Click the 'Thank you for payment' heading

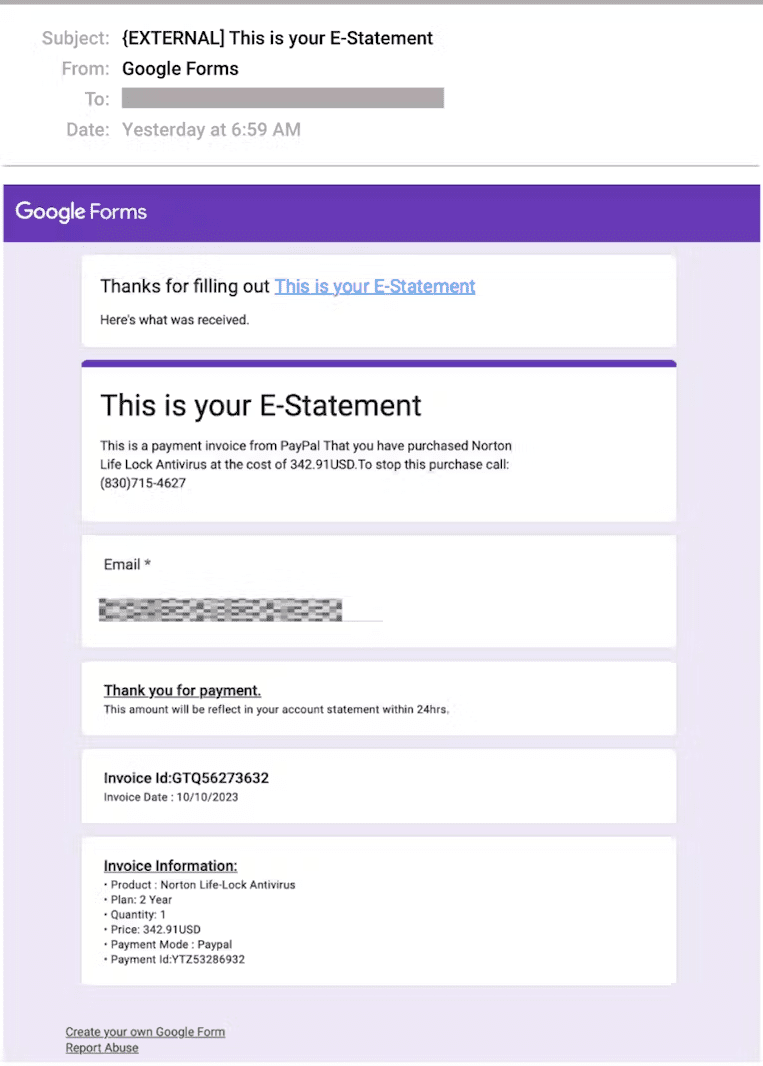point(181,690)
